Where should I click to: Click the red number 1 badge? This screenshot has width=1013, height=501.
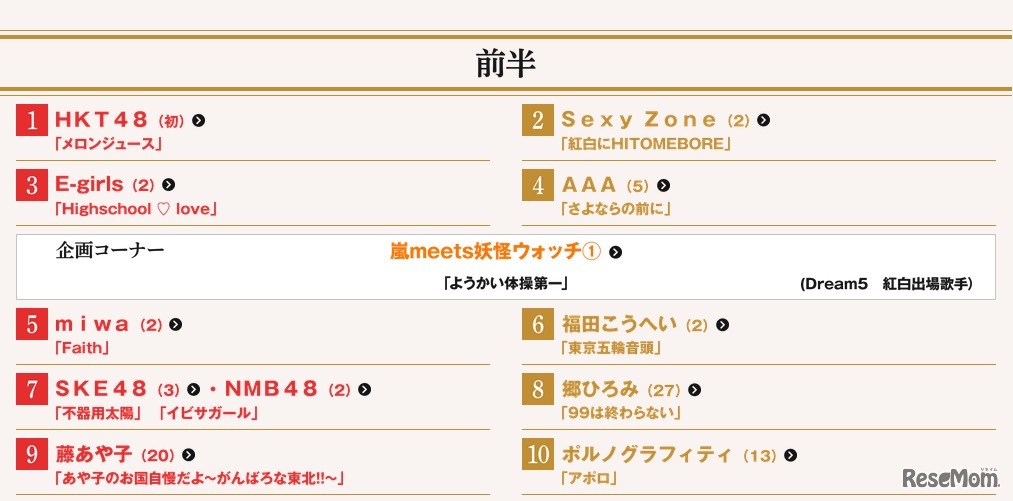tap(32, 121)
